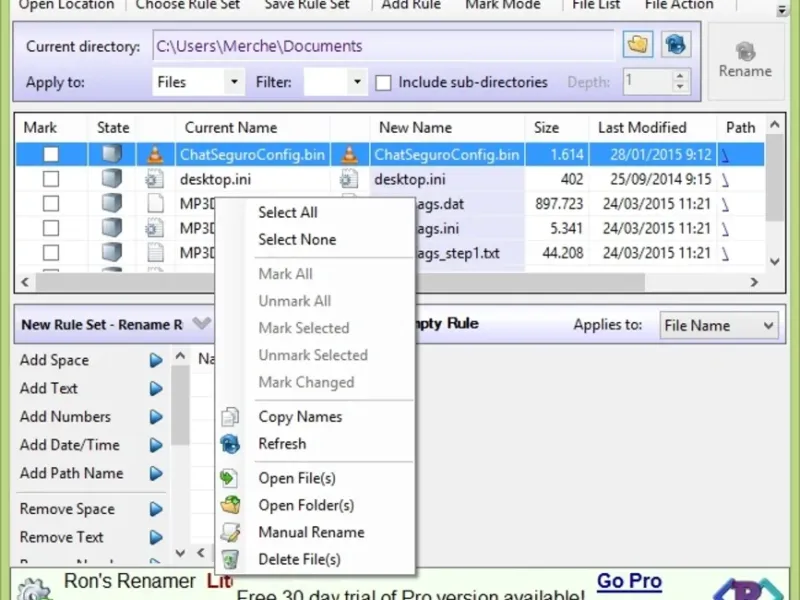Click the state cube icon for desktop.ini
The height and width of the screenshot is (600, 800).
[x=112, y=179]
